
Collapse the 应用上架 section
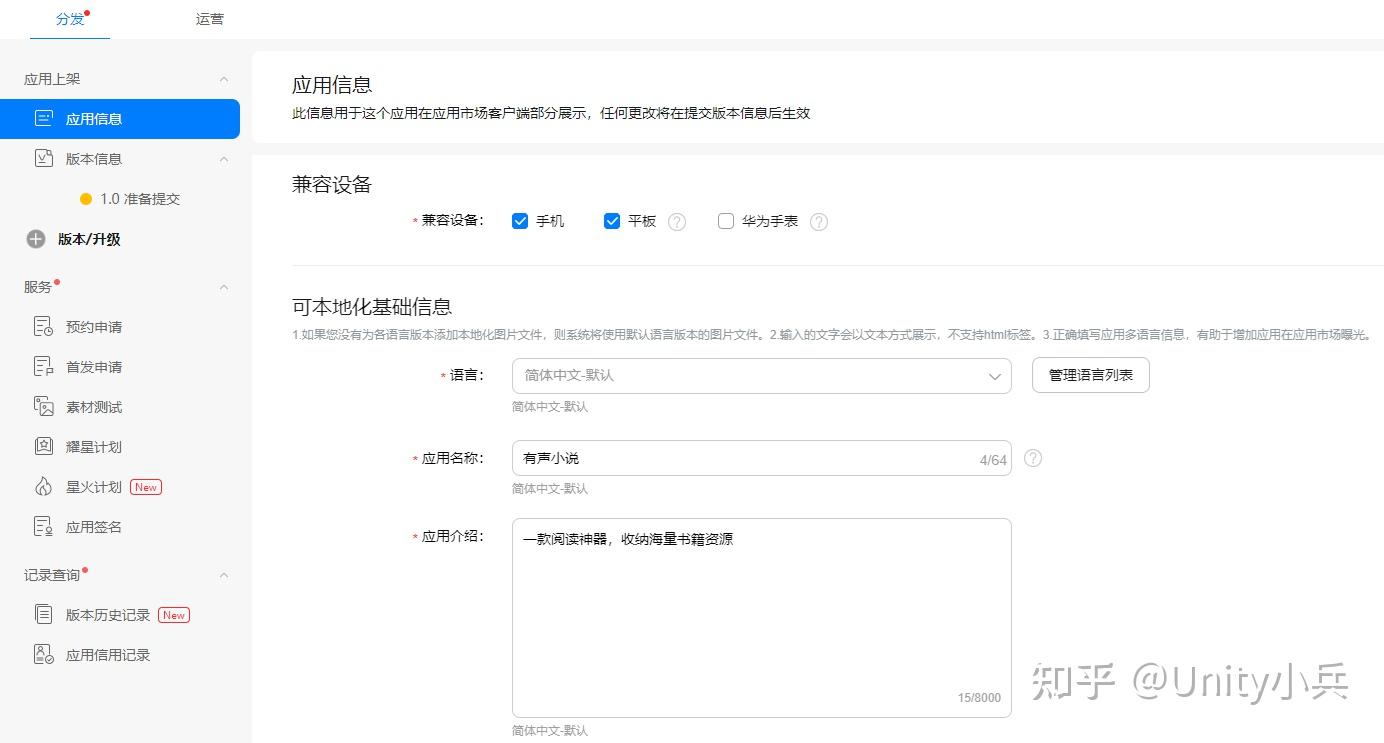tap(224, 79)
